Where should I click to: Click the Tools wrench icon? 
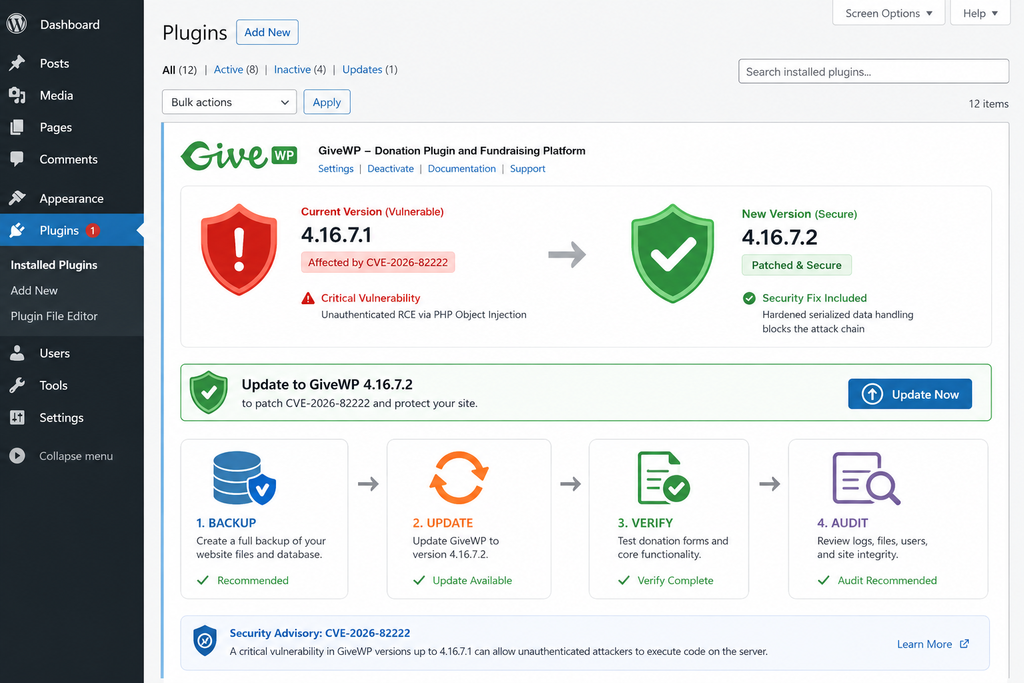[17, 385]
